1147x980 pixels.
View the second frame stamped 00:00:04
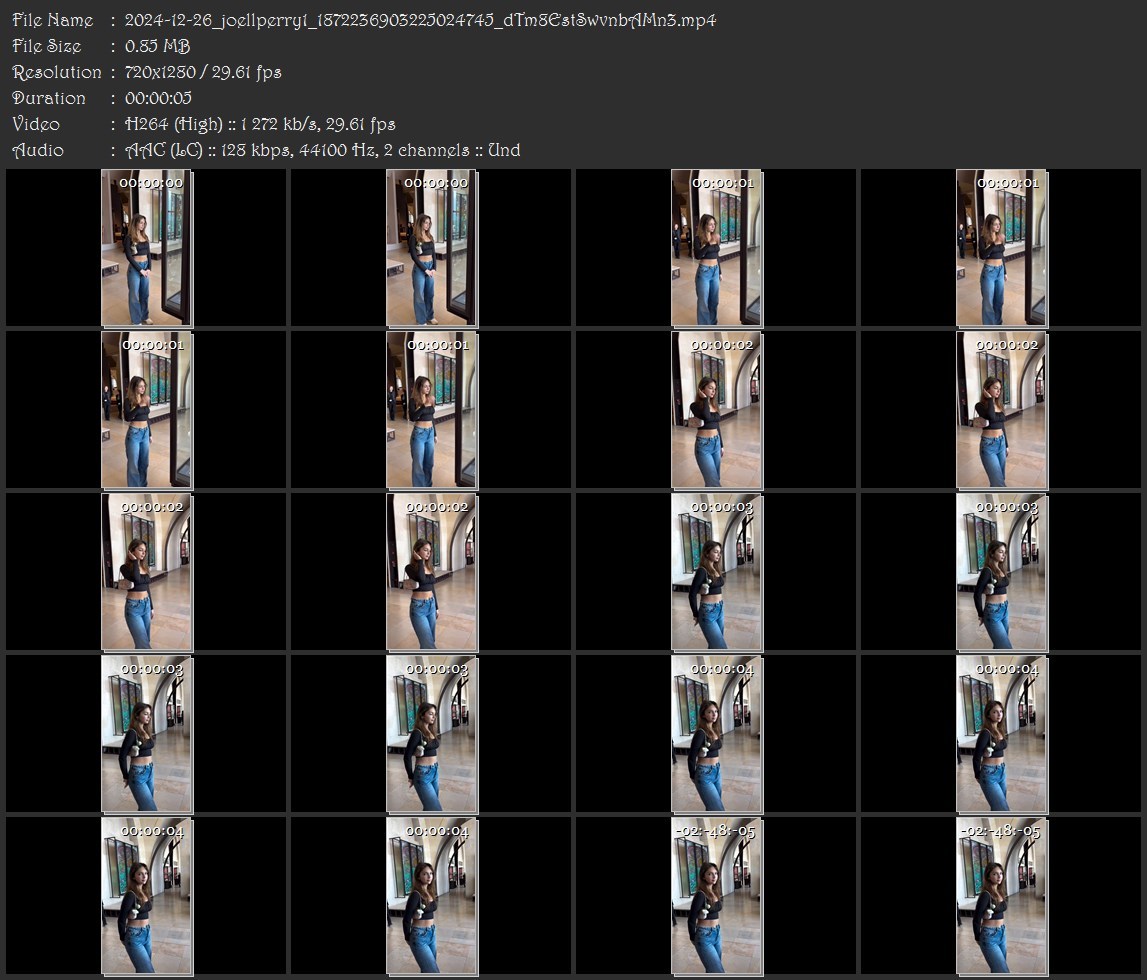click(1001, 734)
